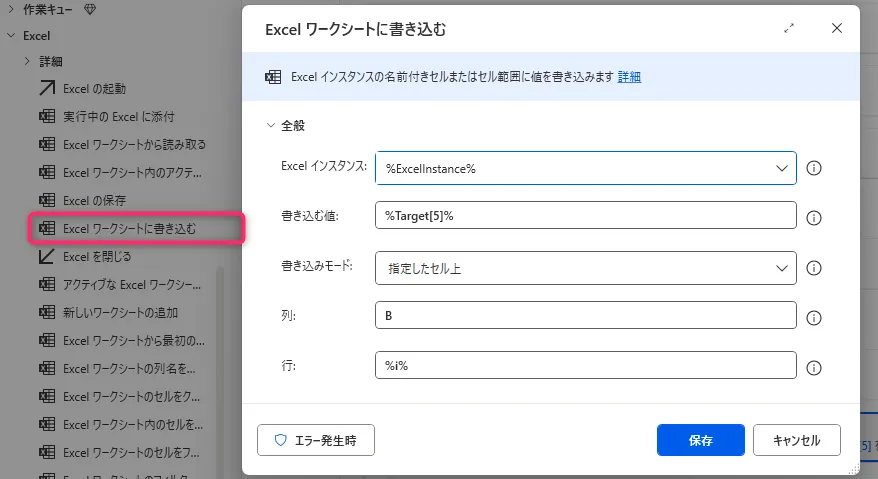The image size is (878, 479).
Task: Click the エラー発生時 button
Action: 315,440
